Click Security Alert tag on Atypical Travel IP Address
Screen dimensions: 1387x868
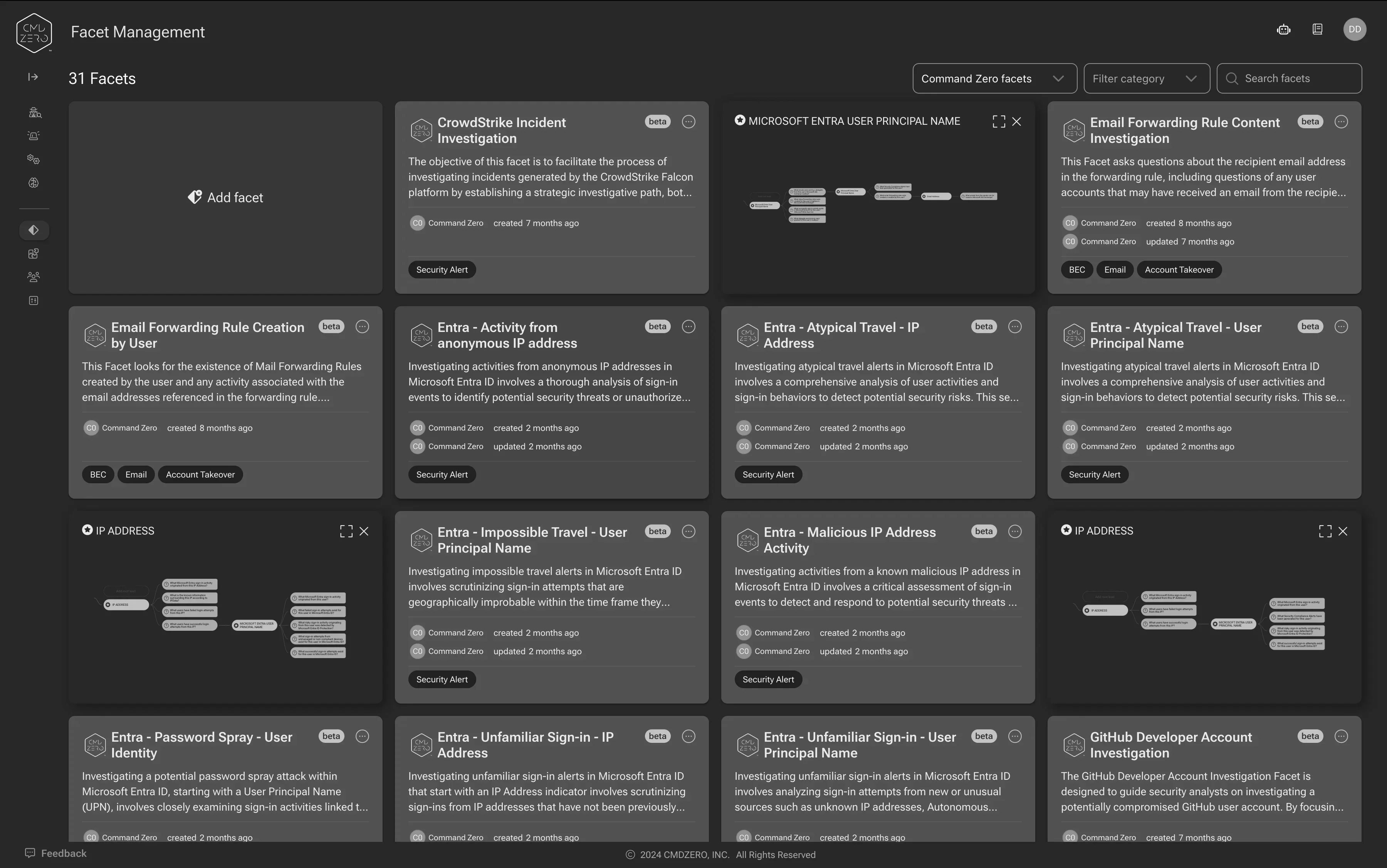point(768,475)
